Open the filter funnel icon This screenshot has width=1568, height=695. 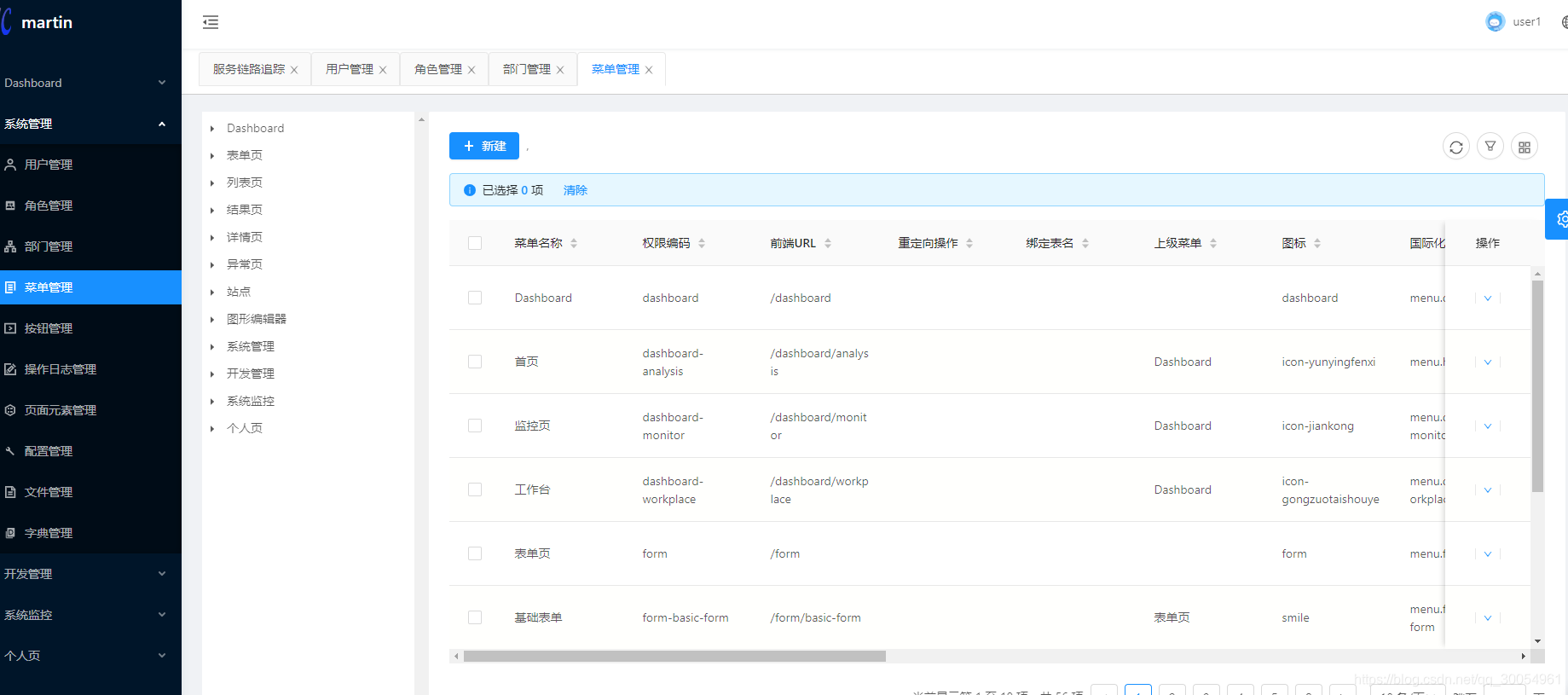(x=1490, y=147)
